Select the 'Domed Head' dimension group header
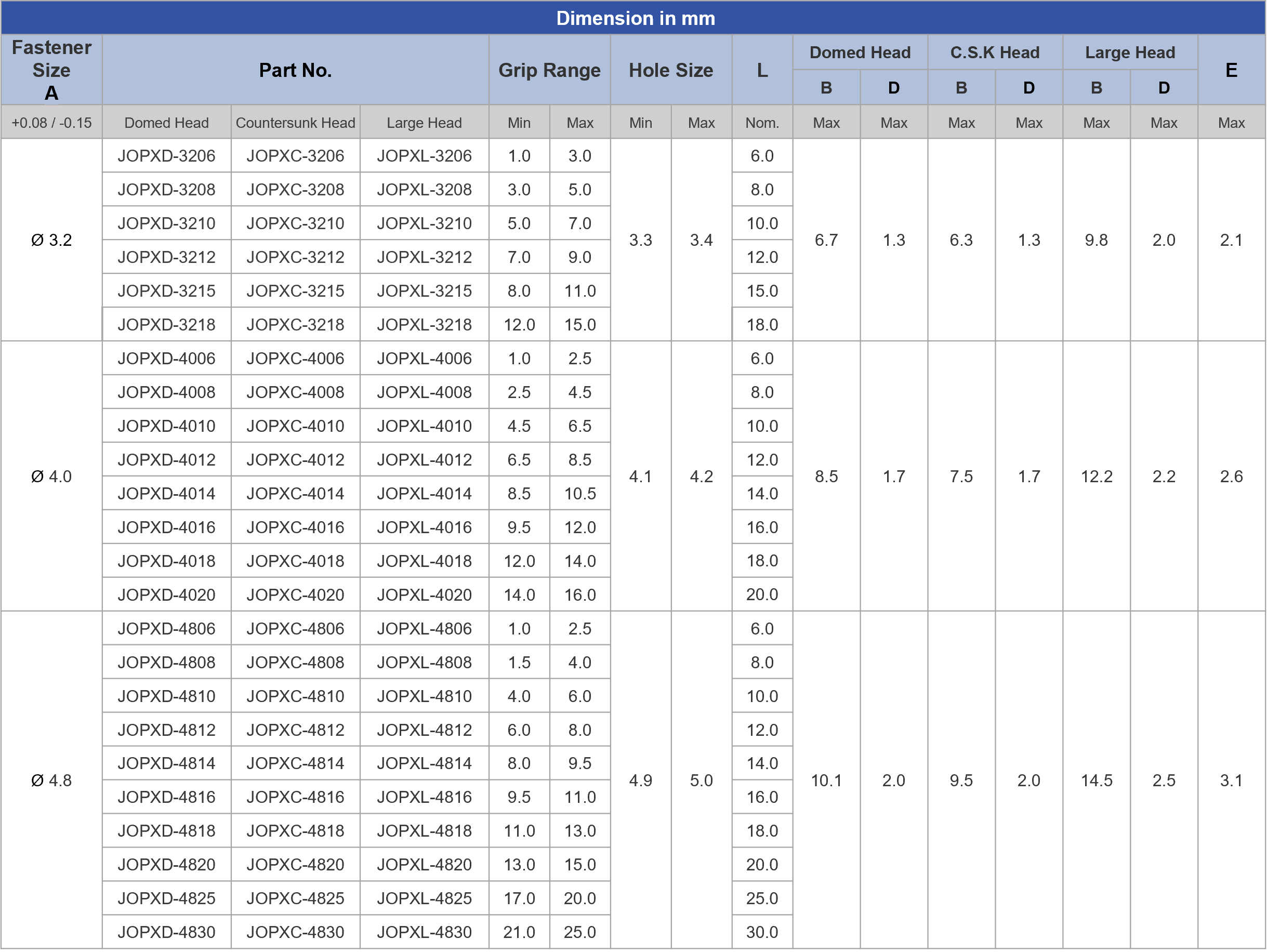The height and width of the screenshot is (952, 1267). (x=860, y=52)
